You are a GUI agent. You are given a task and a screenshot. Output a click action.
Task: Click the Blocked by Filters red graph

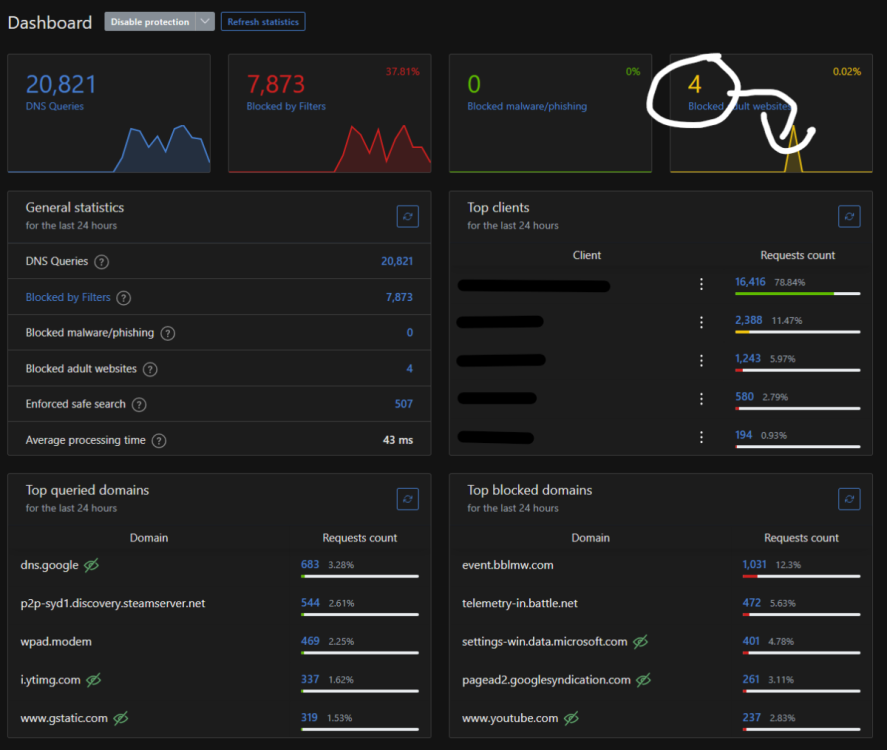click(329, 148)
